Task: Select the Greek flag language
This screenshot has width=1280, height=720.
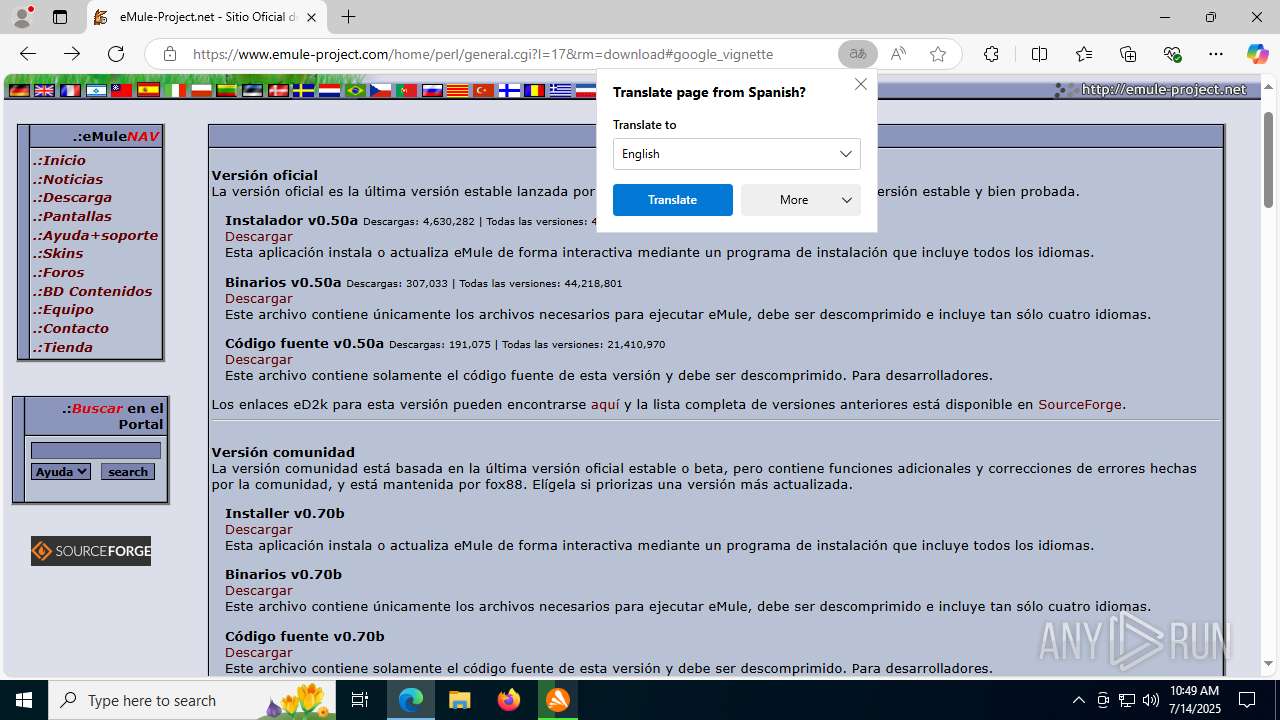Action: coord(560,90)
